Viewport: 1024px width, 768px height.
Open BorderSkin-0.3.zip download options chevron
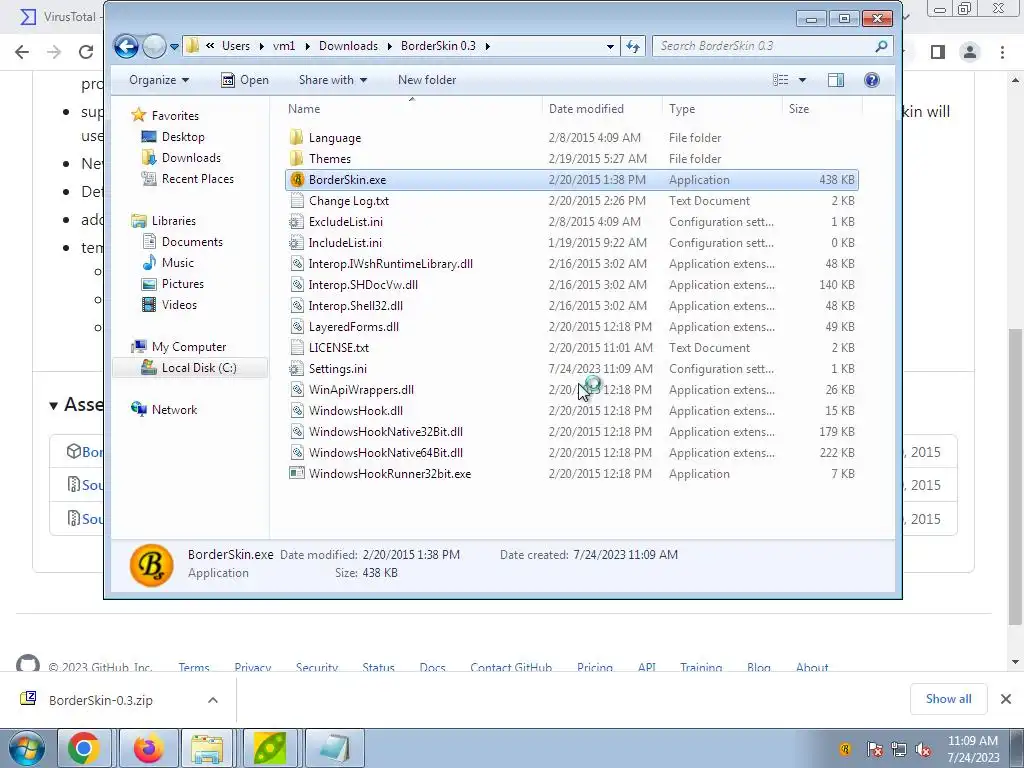(213, 700)
